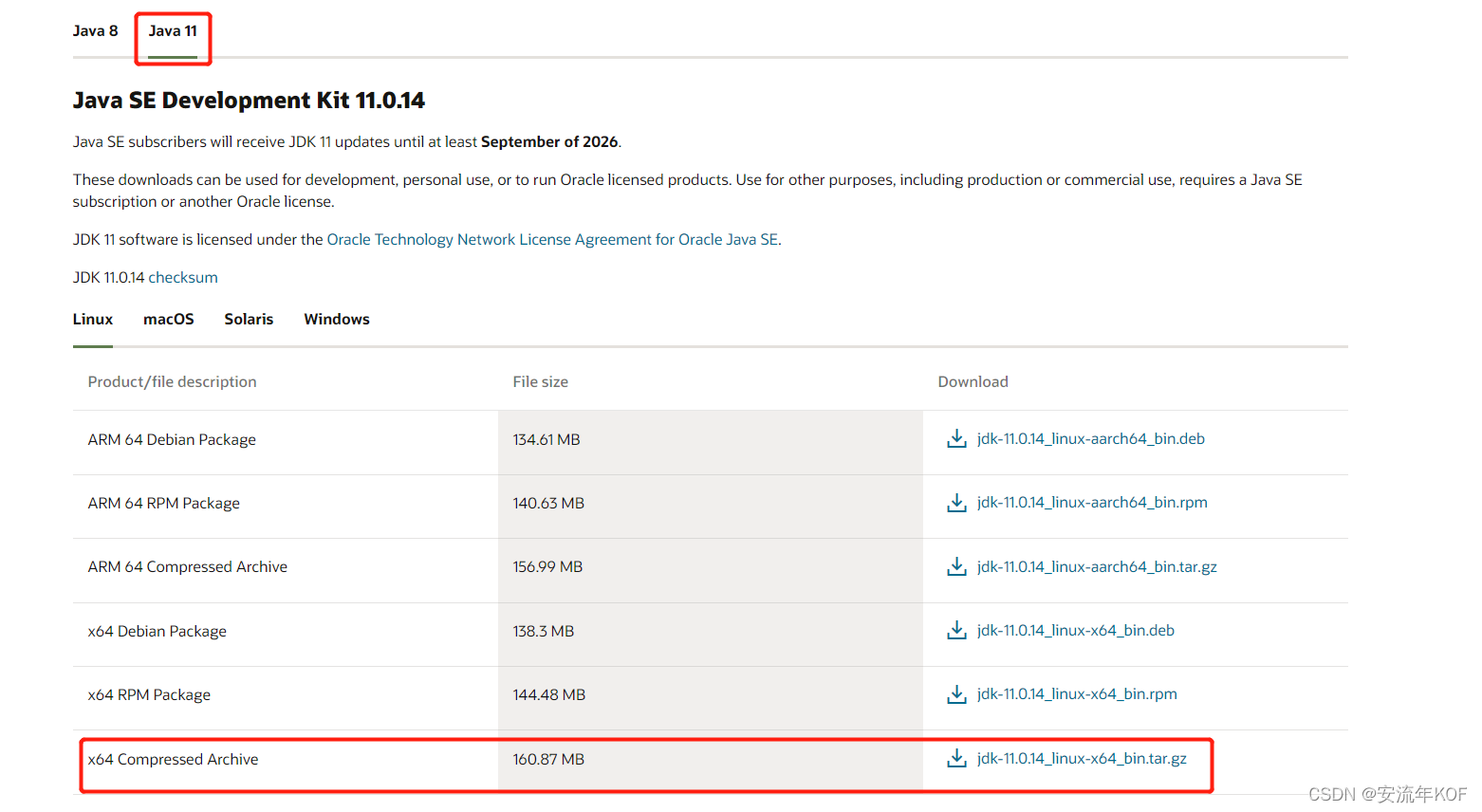The image size is (1482, 812).
Task: Click download icon for x64 deb package
Action: pyautogui.click(x=956, y=630)
